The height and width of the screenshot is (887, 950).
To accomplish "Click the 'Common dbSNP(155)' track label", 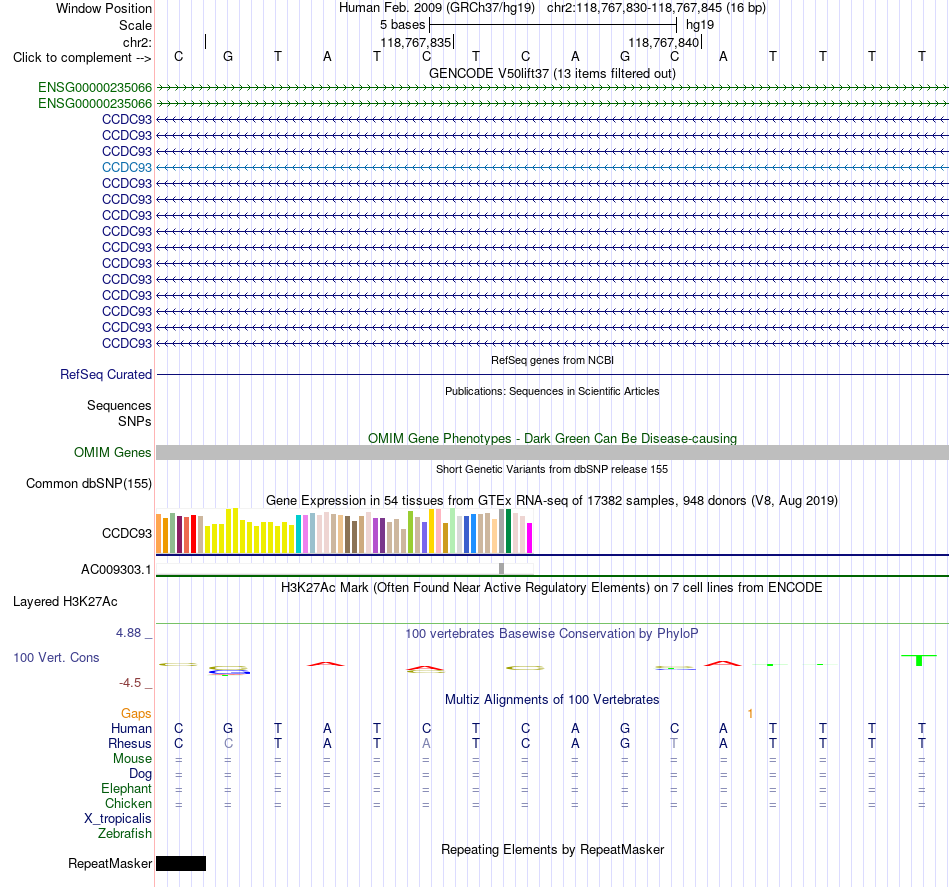I will click(88, 483).
